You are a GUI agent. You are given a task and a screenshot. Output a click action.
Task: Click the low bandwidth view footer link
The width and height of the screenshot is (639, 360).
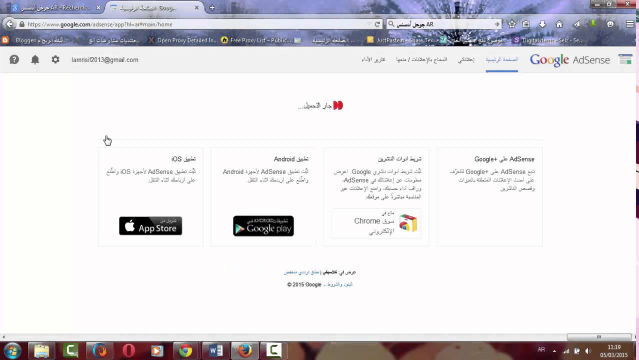(302, 272)
